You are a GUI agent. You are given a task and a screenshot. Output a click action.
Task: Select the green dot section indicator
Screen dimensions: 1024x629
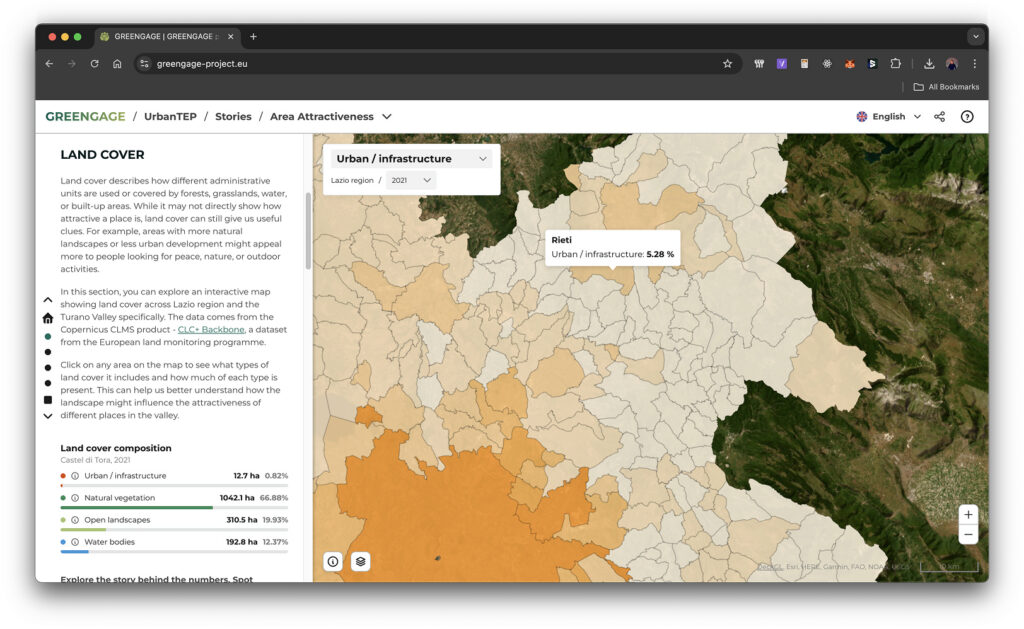tap(46, 337)
